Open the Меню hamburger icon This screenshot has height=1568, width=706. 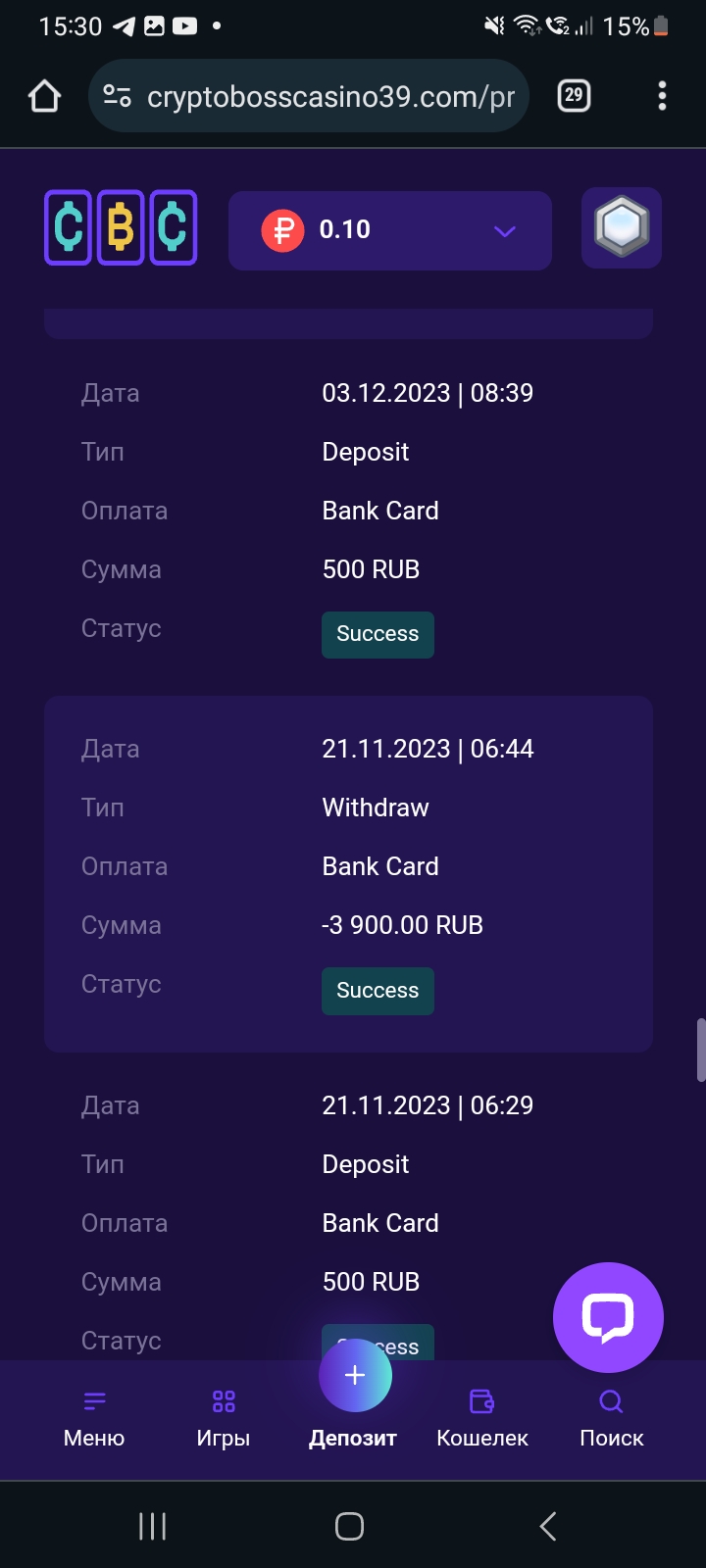coord(94,1401)
